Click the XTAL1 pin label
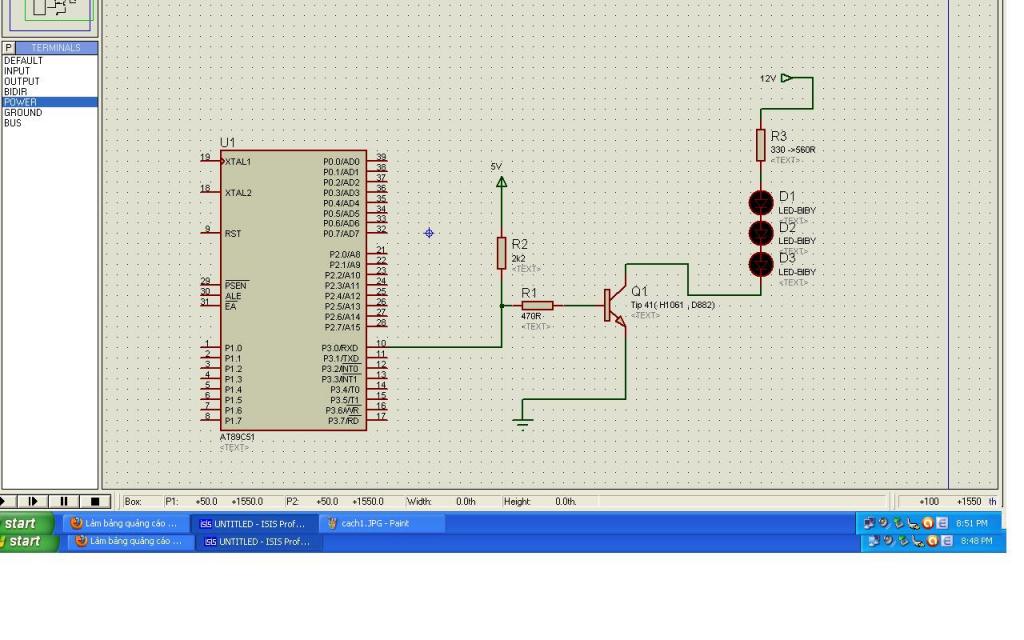1024x640 pixels. click(238, 162)
